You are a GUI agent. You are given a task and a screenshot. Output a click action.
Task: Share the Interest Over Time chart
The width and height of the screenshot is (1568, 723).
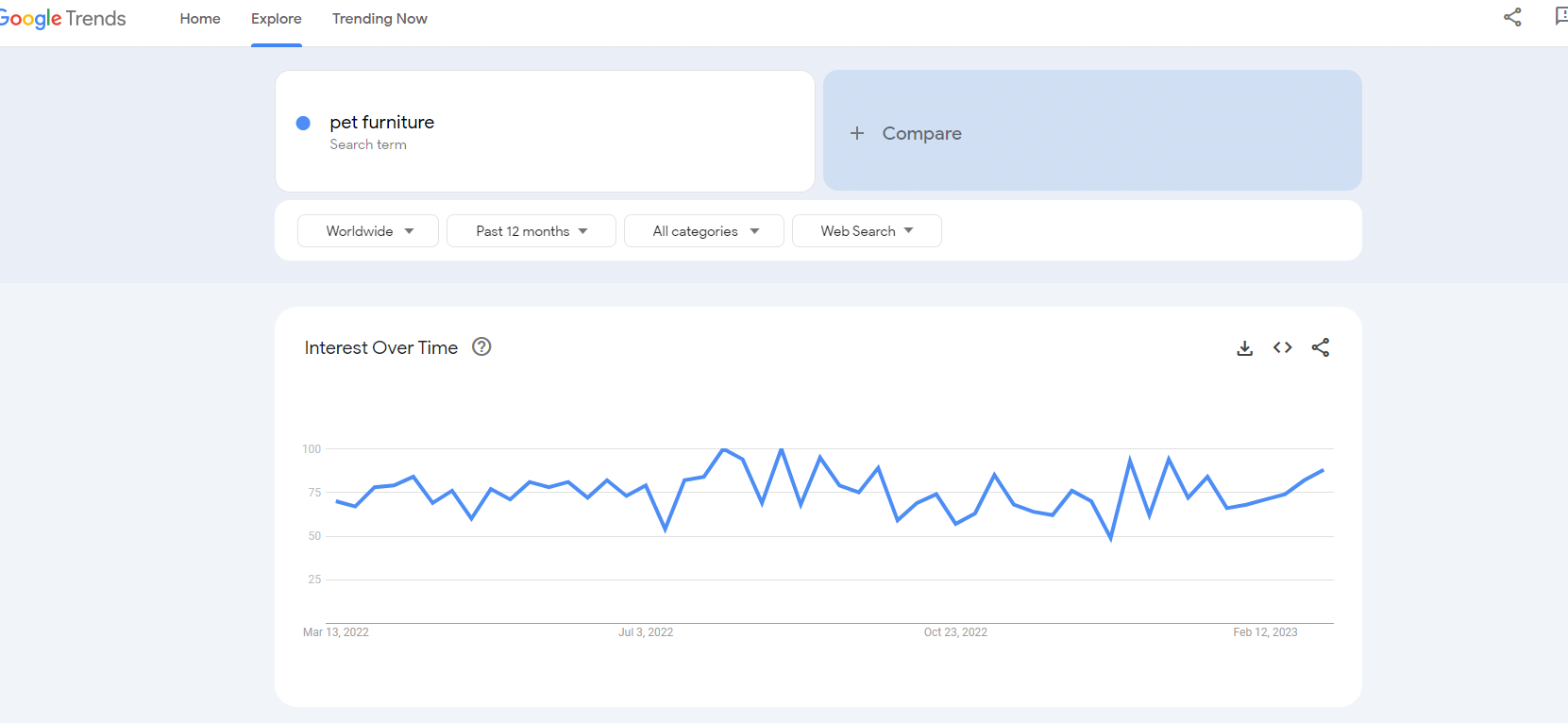1320,348
